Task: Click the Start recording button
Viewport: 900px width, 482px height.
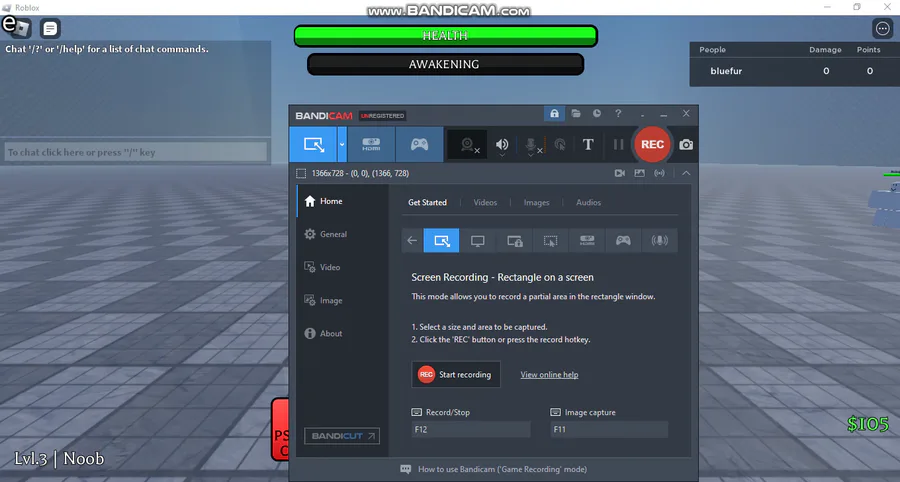Action: point(456,375)
